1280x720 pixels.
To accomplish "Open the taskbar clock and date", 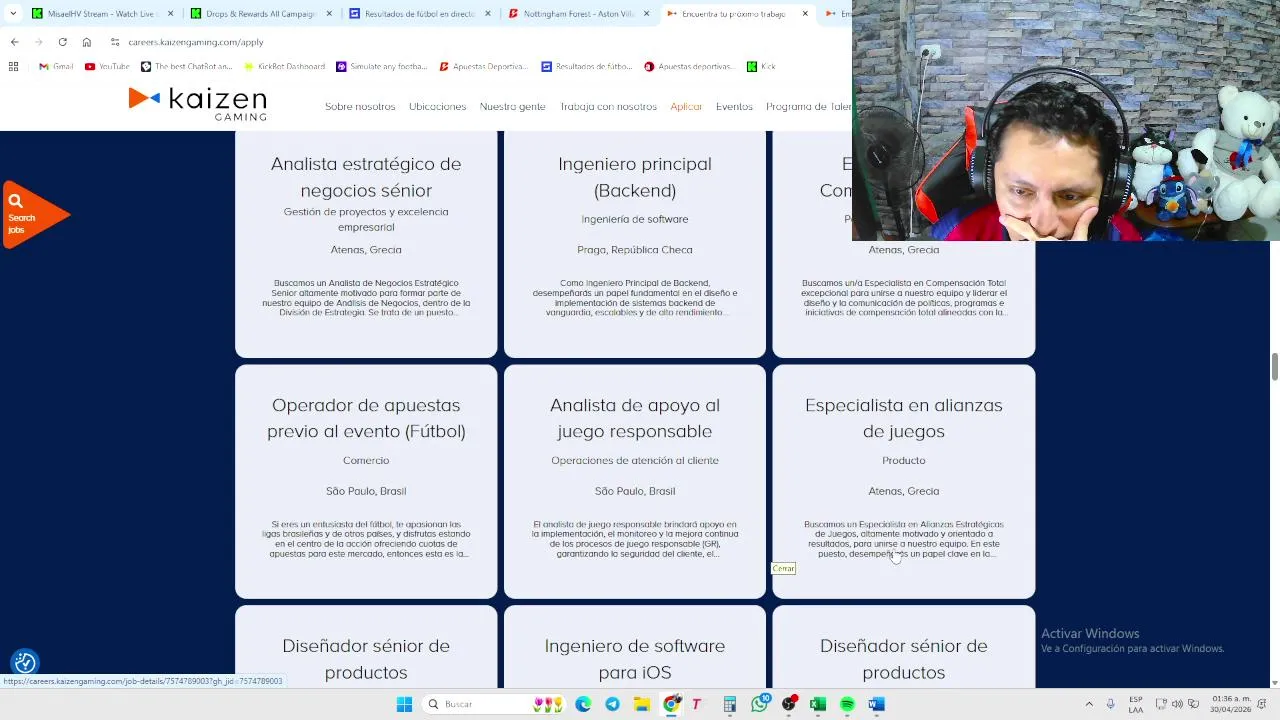I will pos(1230,704).
